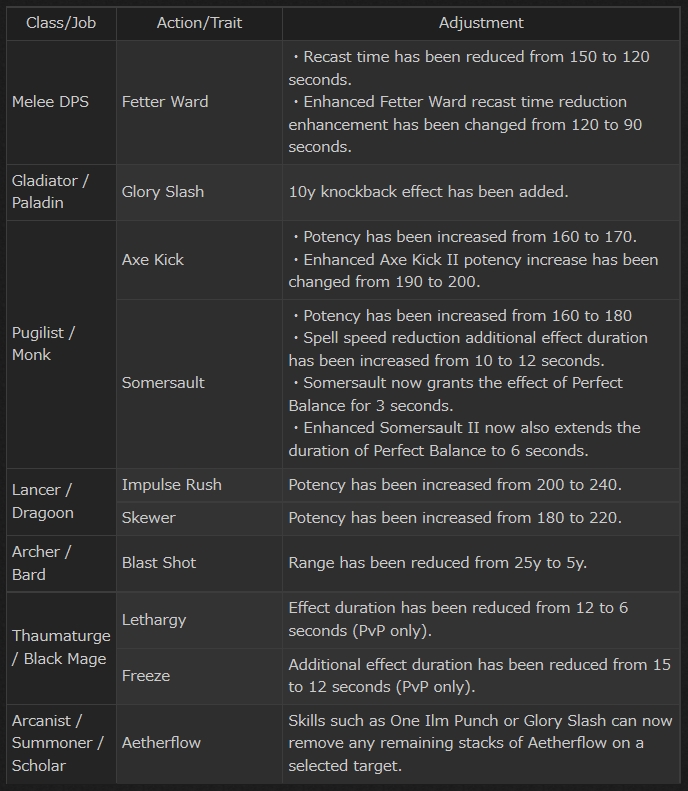This screenshot has width=688, height=791.
Task: Select the Impulse Rush action cell
Action: [172, 485]
